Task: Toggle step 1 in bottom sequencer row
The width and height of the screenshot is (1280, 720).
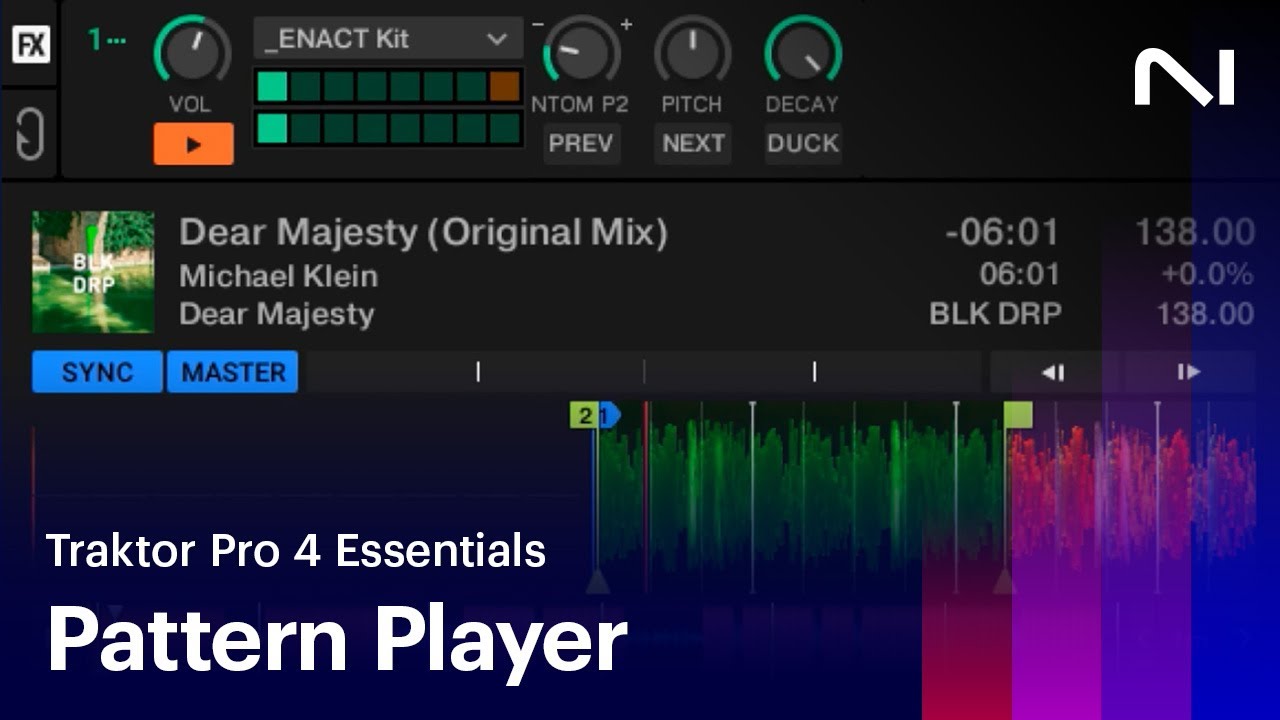Action: [272, 129]
